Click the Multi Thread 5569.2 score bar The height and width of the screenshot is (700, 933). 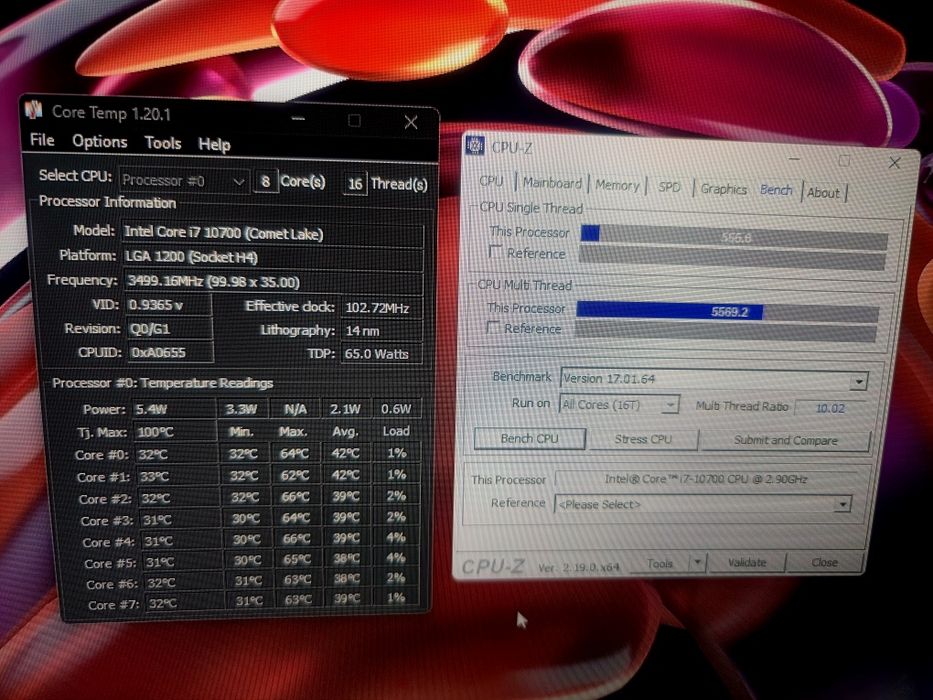click(x=727, y=311)
